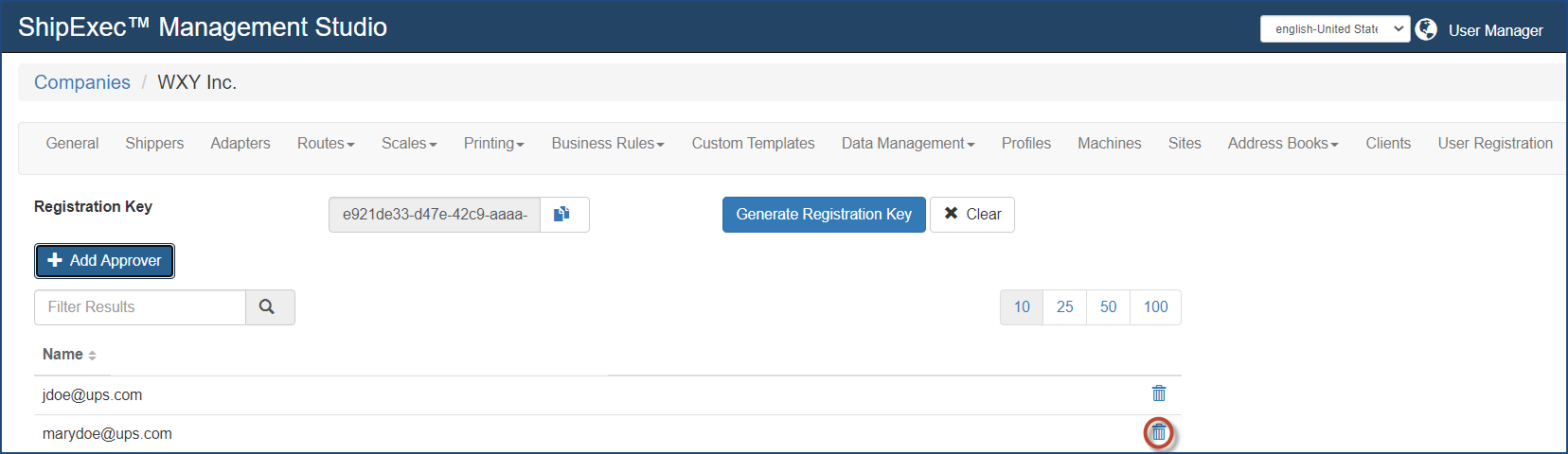The image size is (1568, 454).
Task: Open the Profiles tab
Action: click(x=1026, y=144)
